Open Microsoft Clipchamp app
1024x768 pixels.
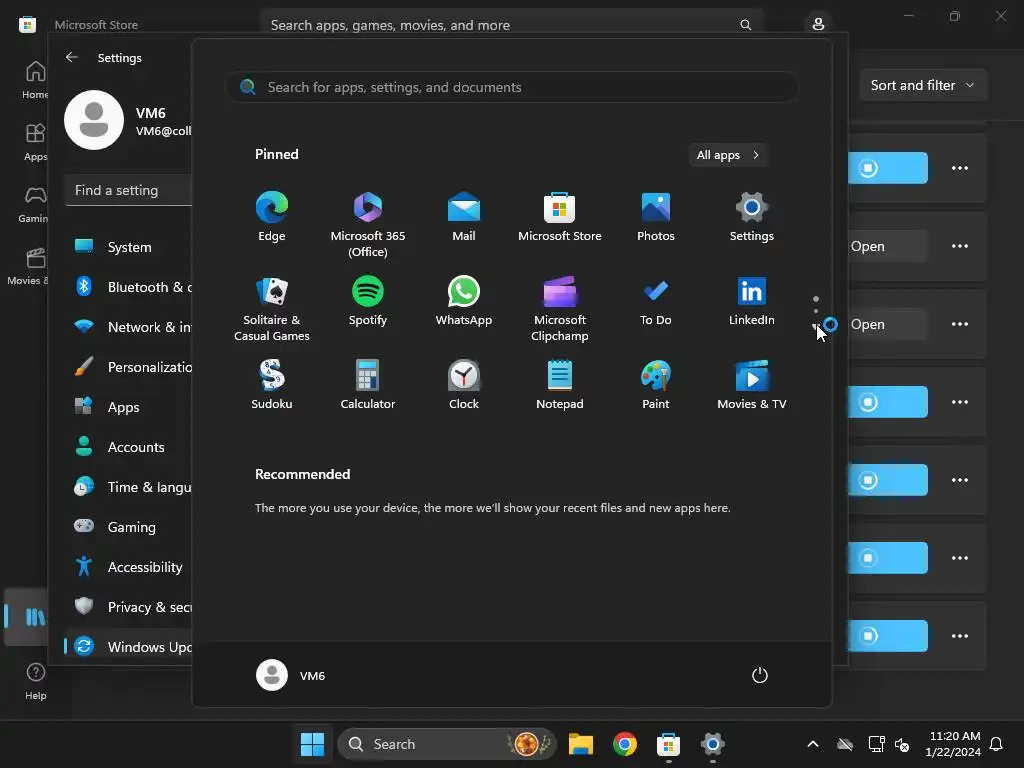[560, 309]
